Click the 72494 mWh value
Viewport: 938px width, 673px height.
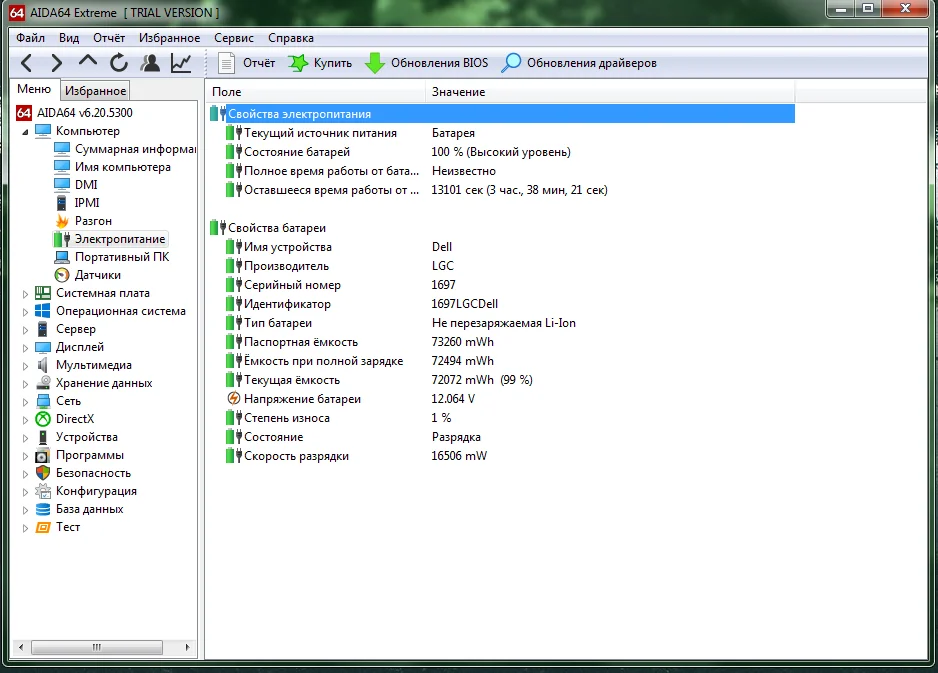tap(462, 361)
